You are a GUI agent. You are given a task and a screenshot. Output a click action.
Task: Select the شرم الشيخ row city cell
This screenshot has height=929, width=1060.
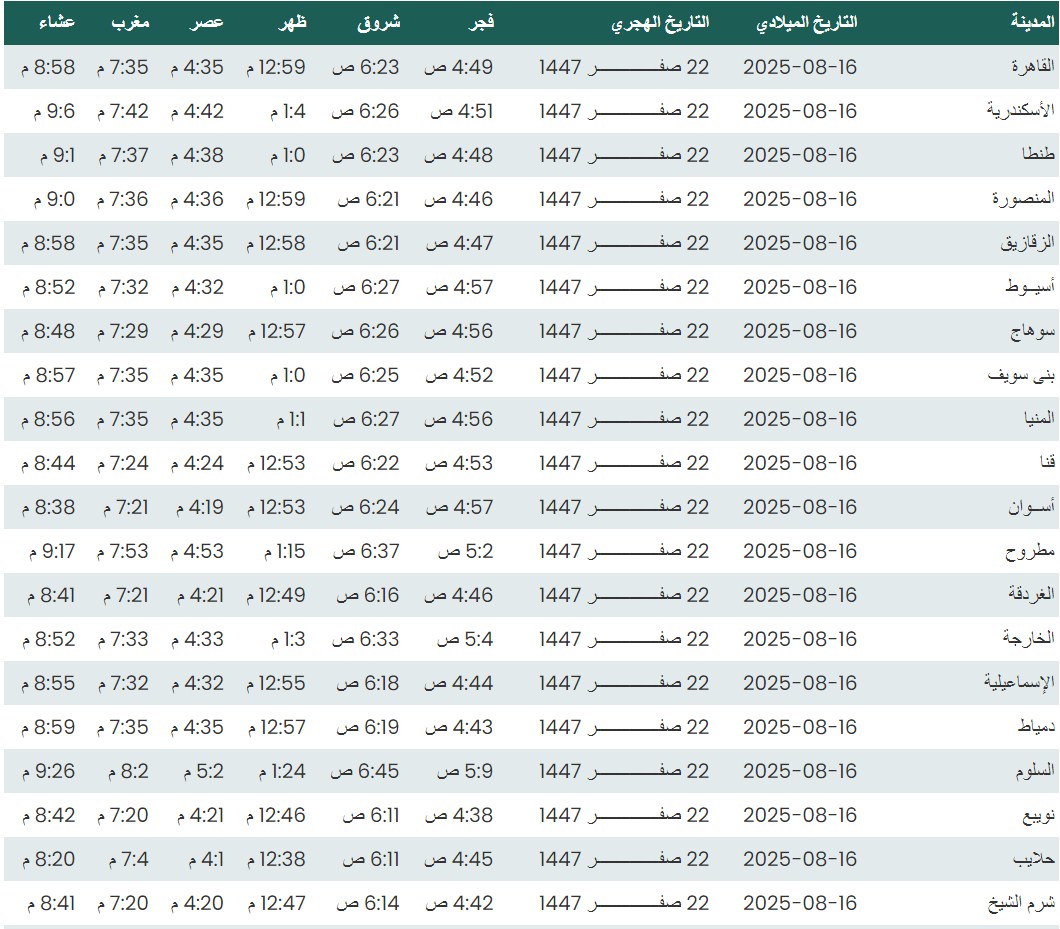[x=1025, y=903]
